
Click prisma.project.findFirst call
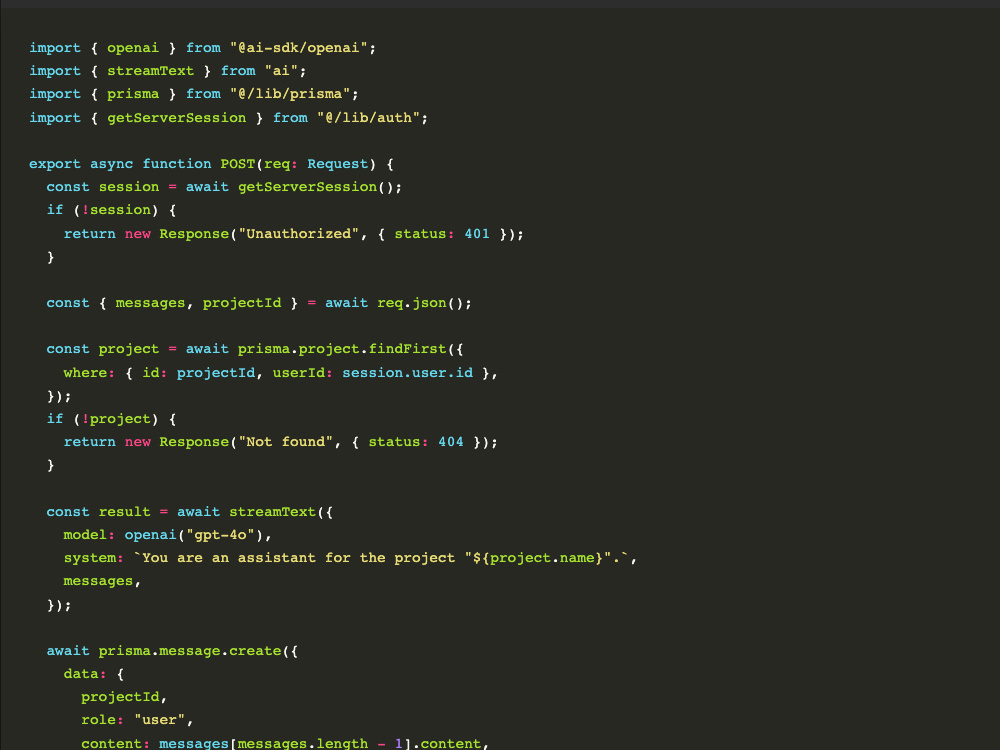(342, 349)
